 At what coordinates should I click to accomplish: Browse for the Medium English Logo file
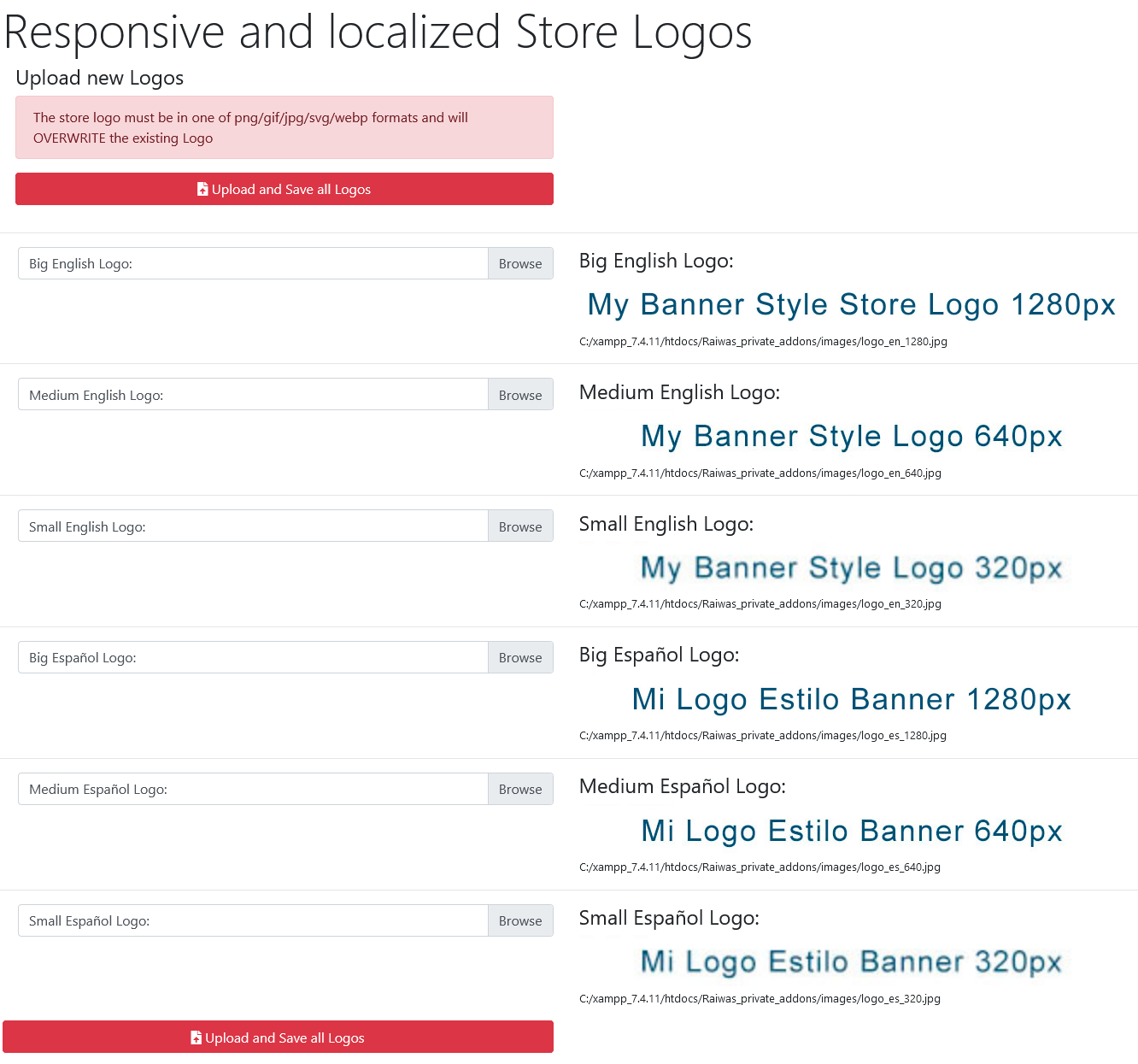coord(520,395)
